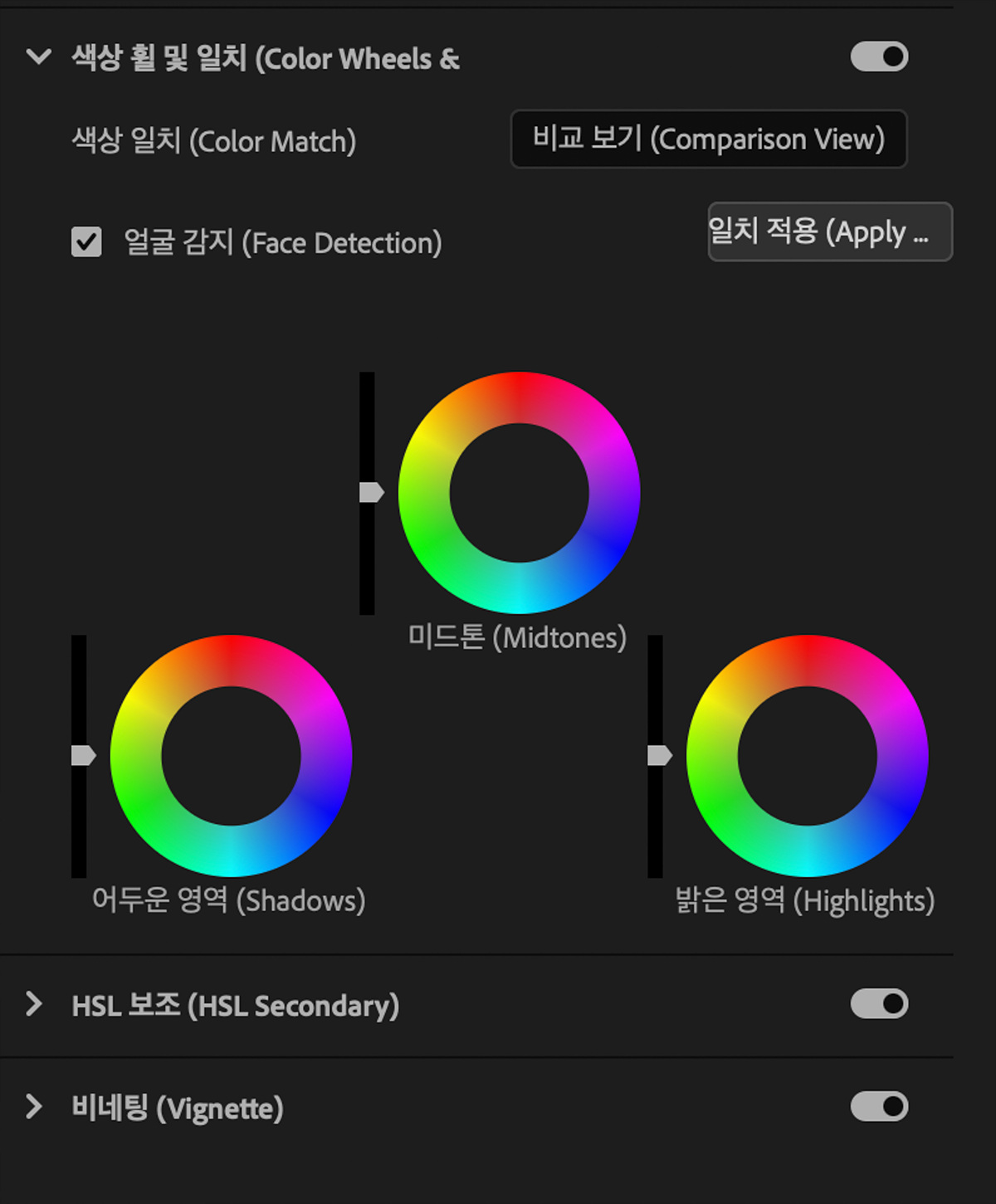
Task: Click the Shadows luminance slider handle
Action: (83, 756)
